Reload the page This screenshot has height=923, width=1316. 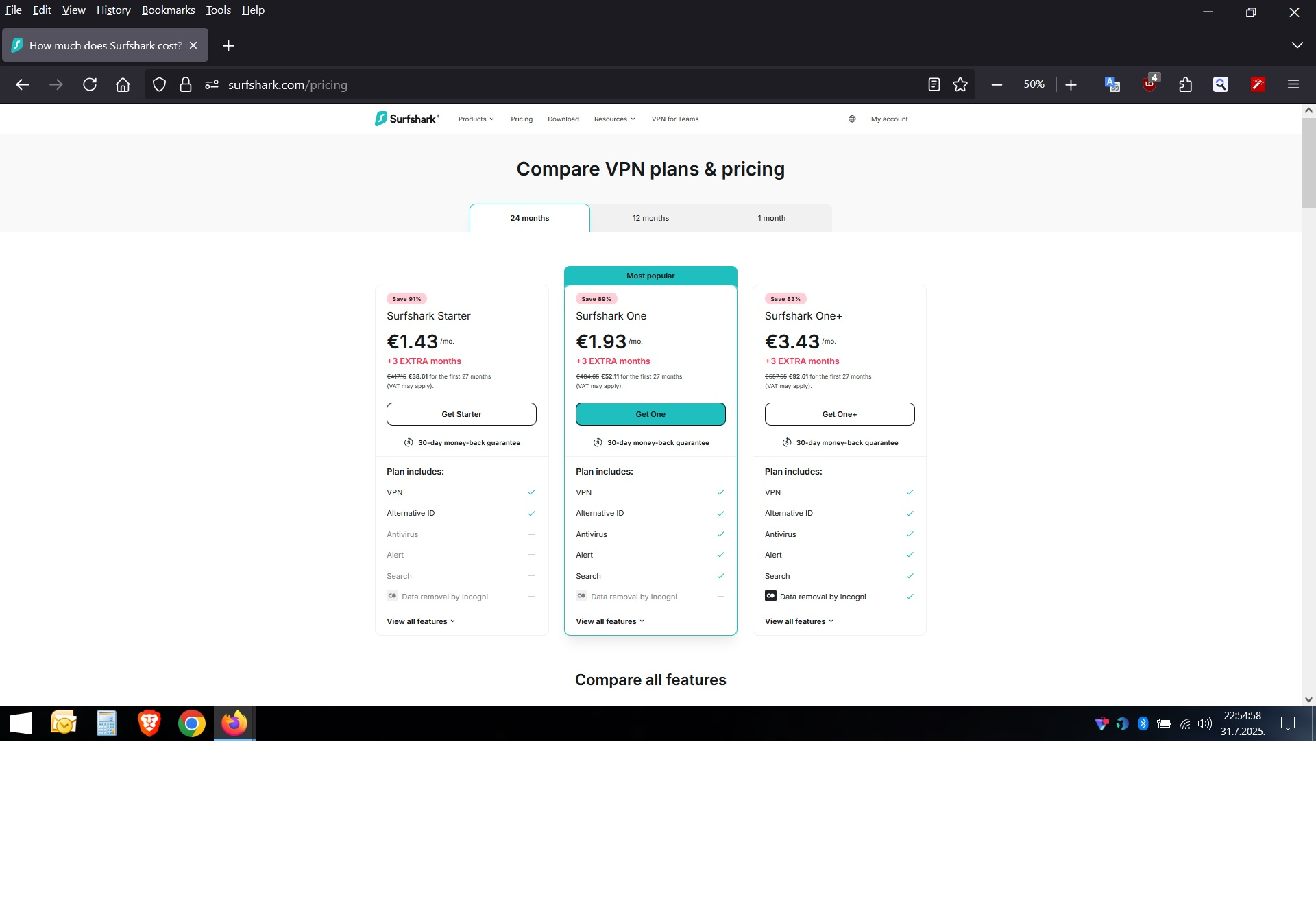pos(90,84)
